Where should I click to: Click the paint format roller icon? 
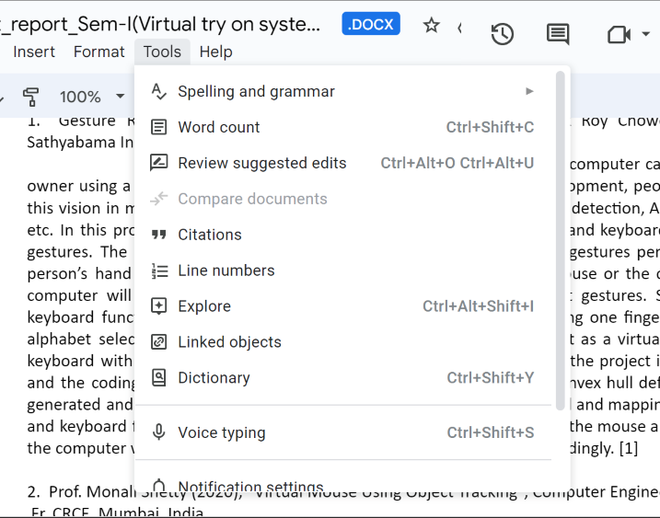[31, 97]
